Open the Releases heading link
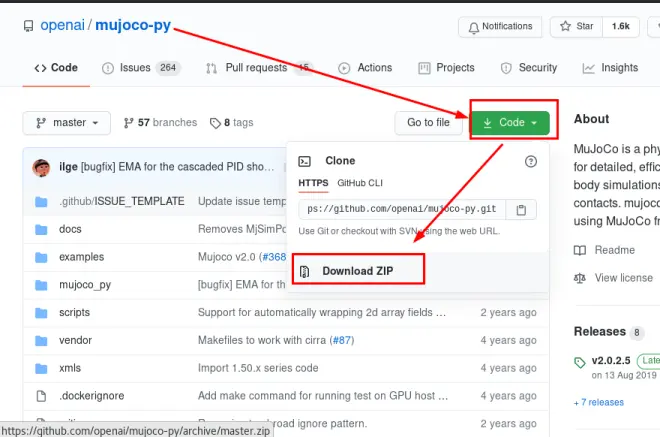This screenshot has width=660, height=437. [600, 332]
